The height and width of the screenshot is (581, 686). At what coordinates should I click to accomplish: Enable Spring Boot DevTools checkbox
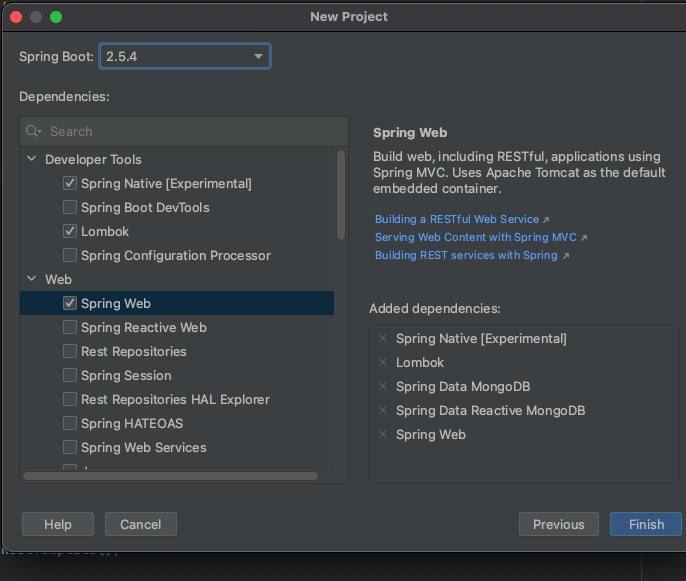point(70,207)
